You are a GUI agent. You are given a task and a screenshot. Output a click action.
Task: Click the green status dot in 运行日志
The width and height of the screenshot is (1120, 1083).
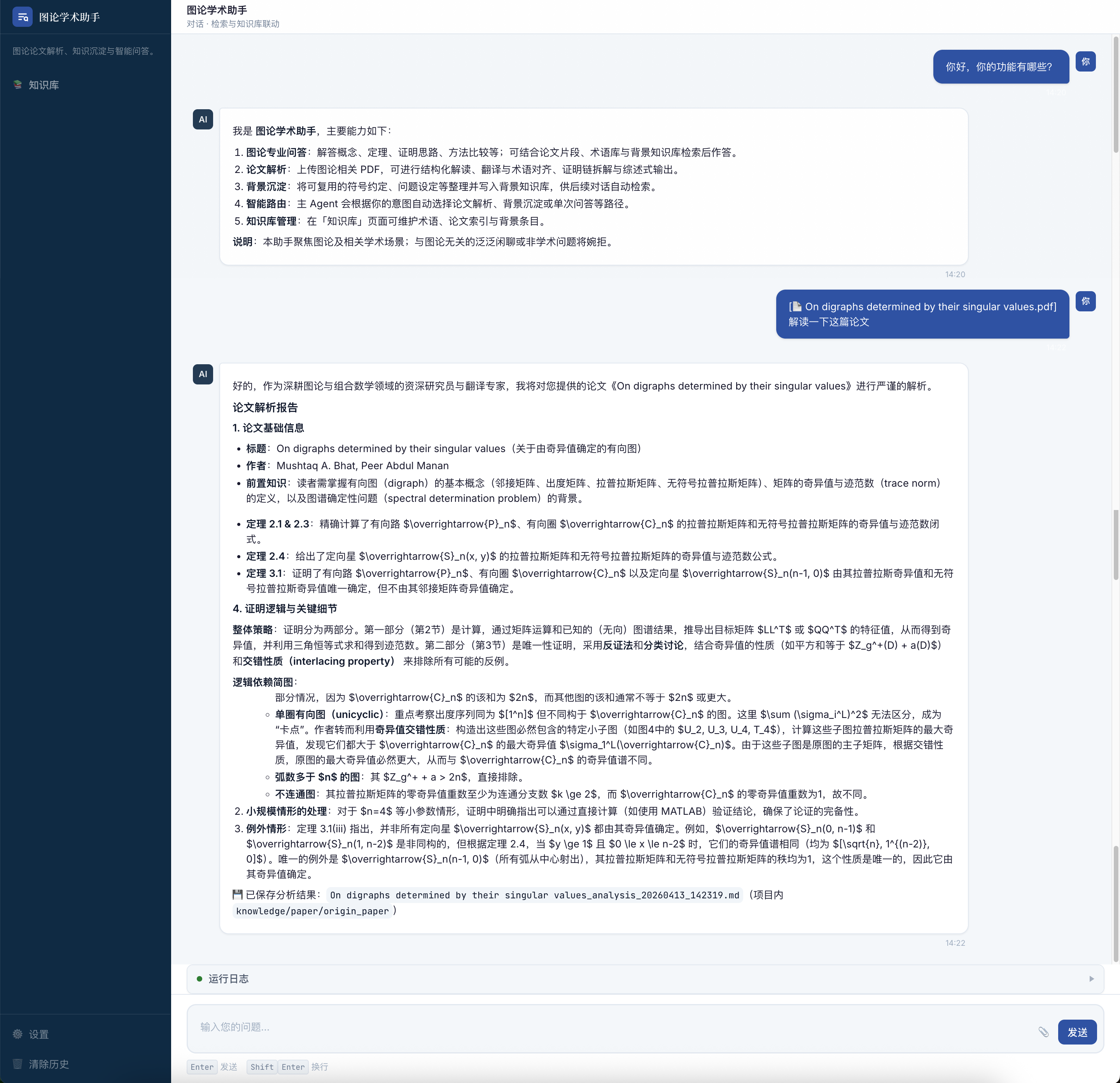pyautogui.click(x=199, y=978)
